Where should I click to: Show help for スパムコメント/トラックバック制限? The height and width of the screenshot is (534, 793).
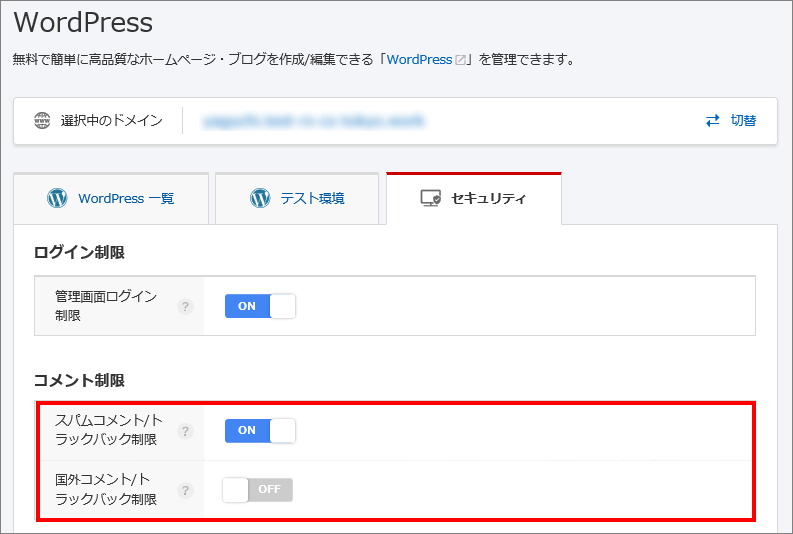[x=186, y=431]
